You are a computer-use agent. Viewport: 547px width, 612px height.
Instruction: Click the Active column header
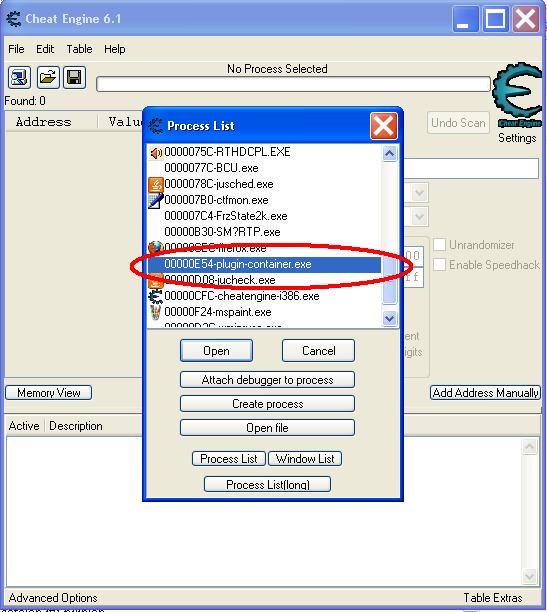pyautogui.click(x=24, y=426)
